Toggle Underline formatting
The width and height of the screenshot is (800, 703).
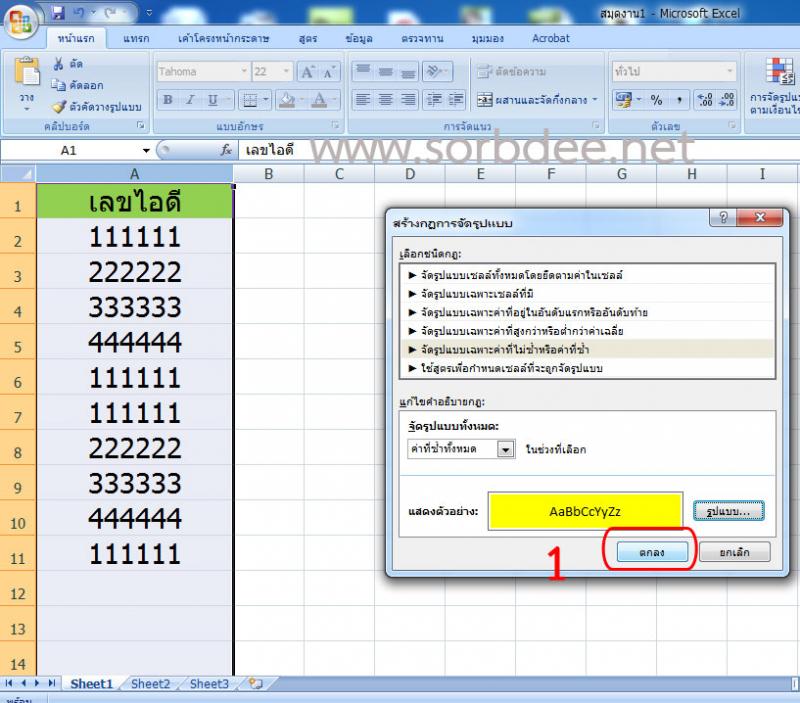(x=211, y=97)
